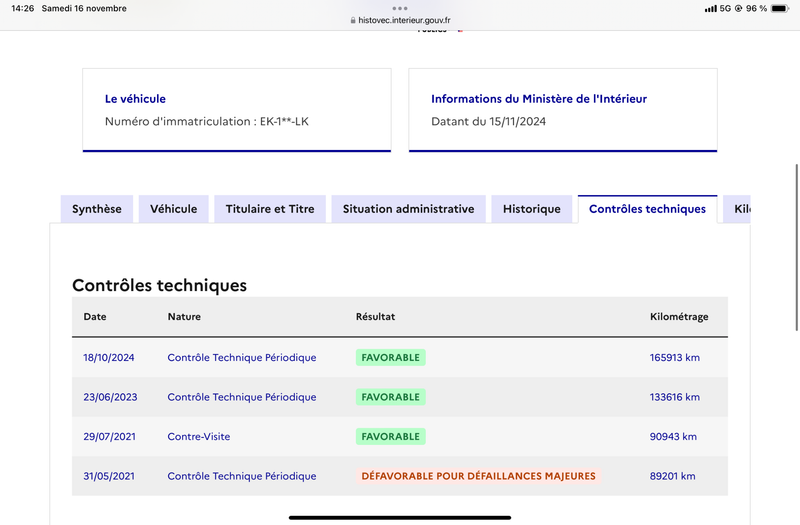The image size is (800, 525).
Task: Click the Résultat column header
Action: click(376, 316)
